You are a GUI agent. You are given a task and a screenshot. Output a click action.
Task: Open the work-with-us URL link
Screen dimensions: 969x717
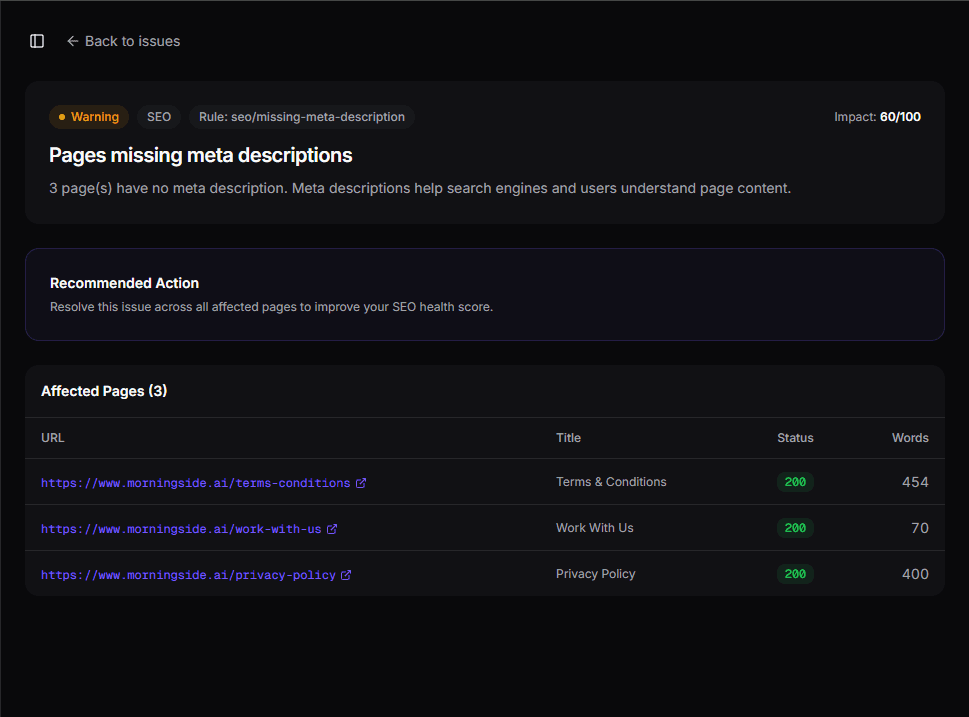click(181, 529)
